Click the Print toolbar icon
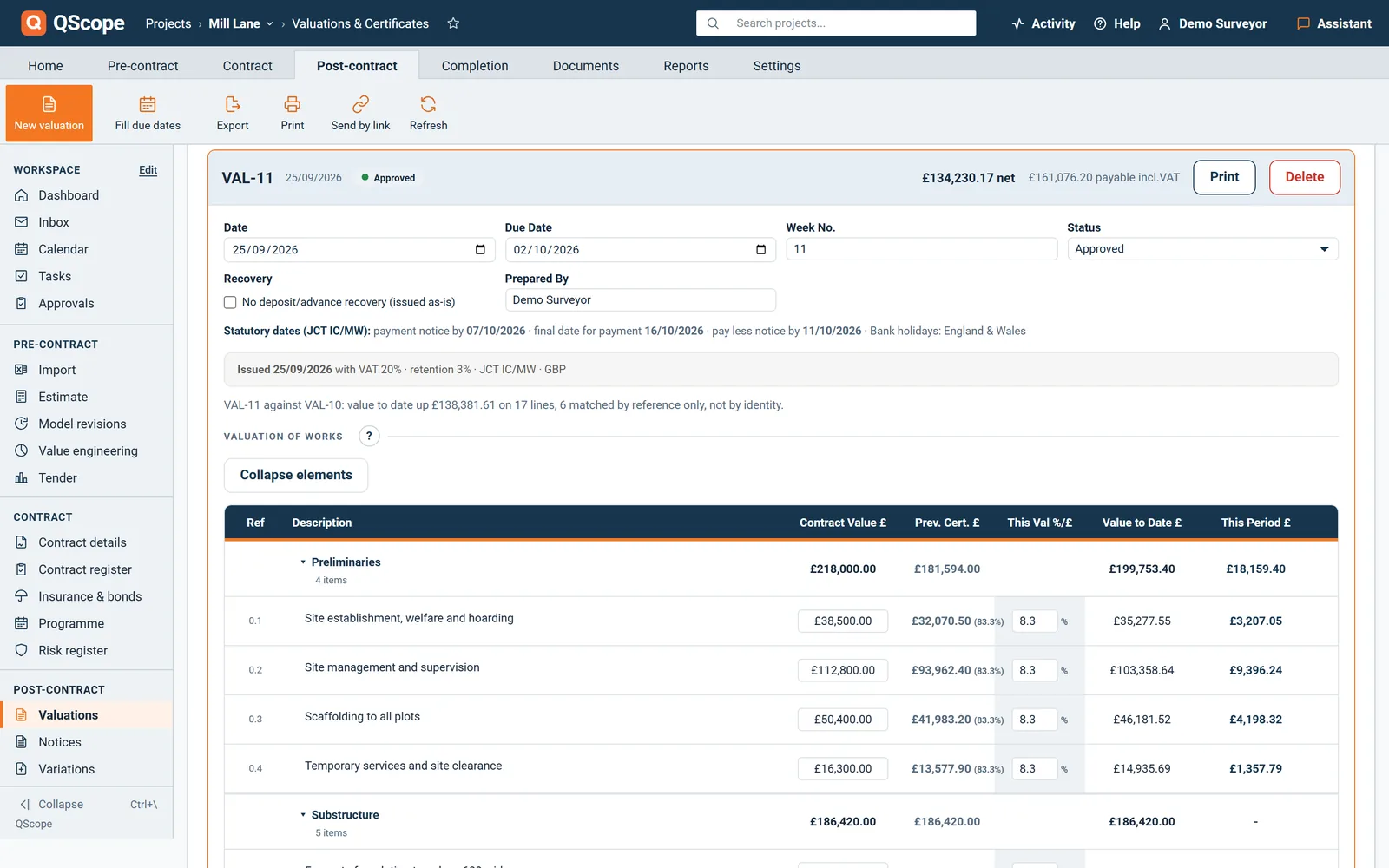Viewport: 1389px width, 868px height. point(293,113)
